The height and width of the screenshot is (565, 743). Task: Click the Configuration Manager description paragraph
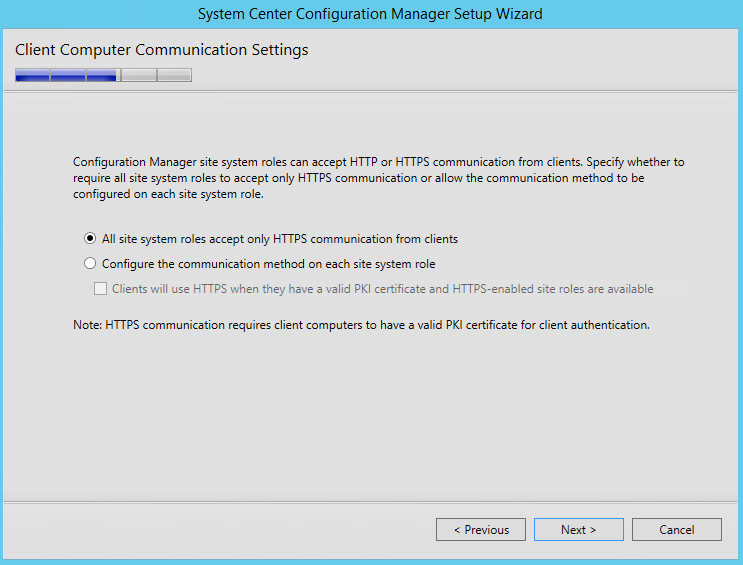pos(379,178)
